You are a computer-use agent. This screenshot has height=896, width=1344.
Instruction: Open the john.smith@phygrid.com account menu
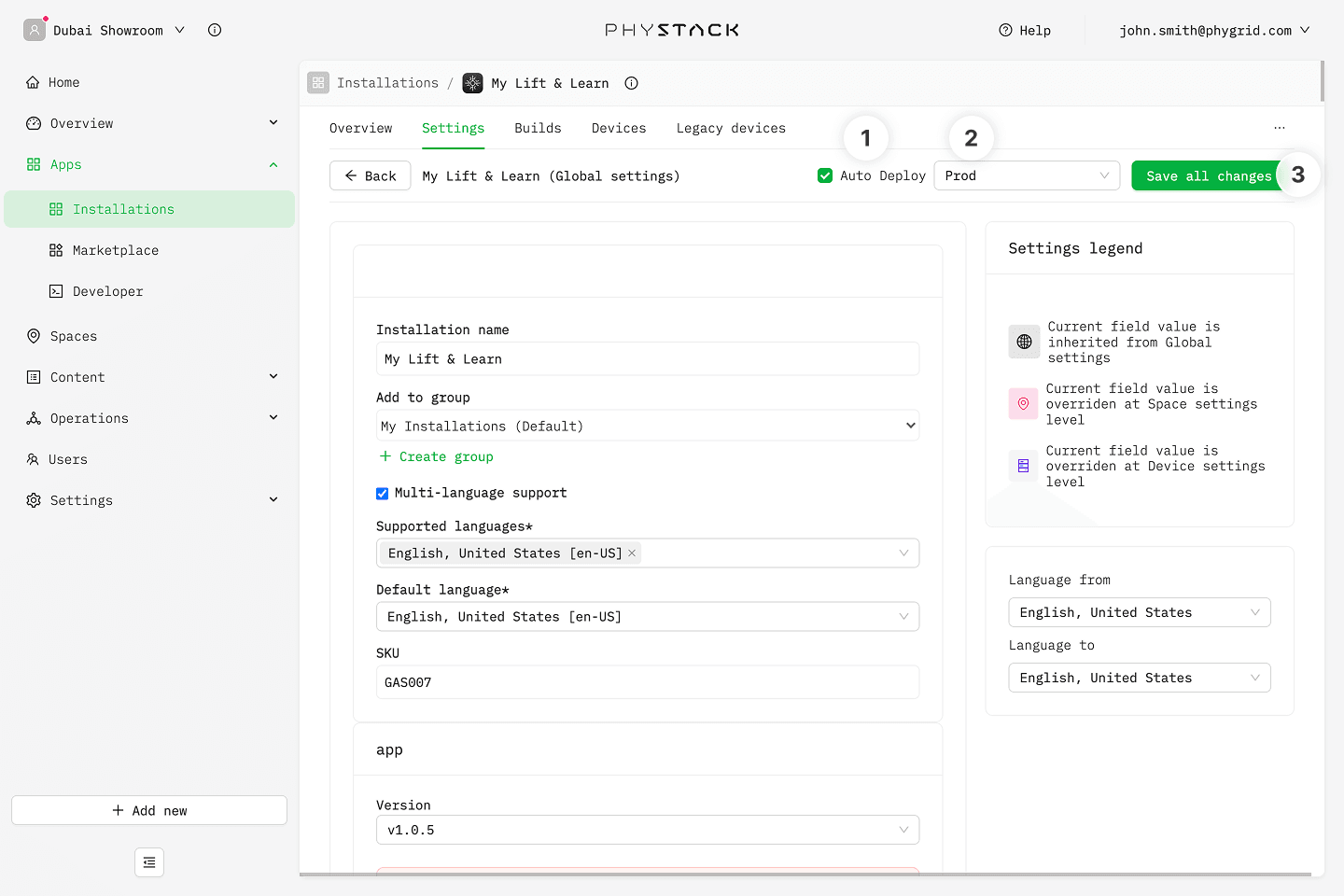click(x=1214, y=30)
